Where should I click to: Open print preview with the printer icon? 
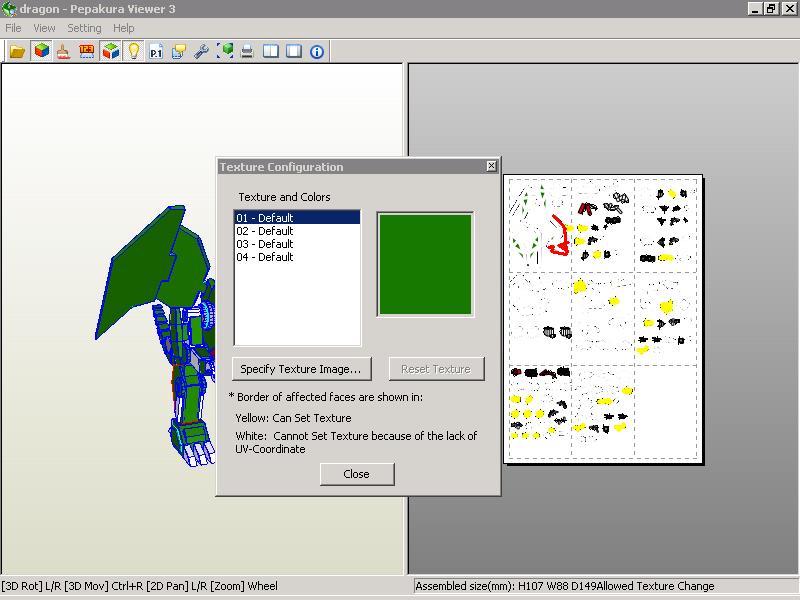(247, 51)
